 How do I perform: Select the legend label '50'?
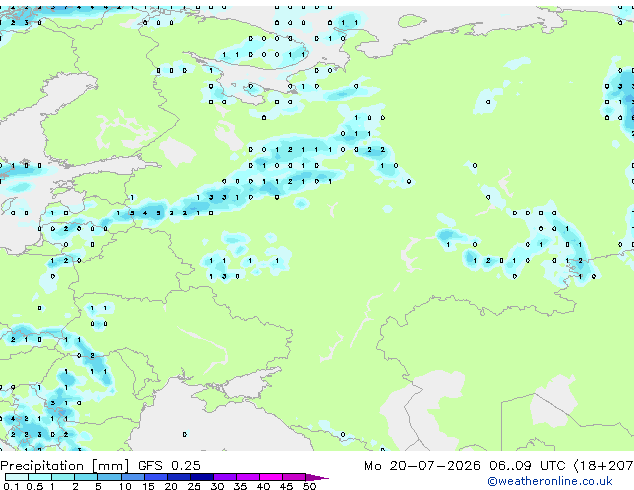coord(309,486)
